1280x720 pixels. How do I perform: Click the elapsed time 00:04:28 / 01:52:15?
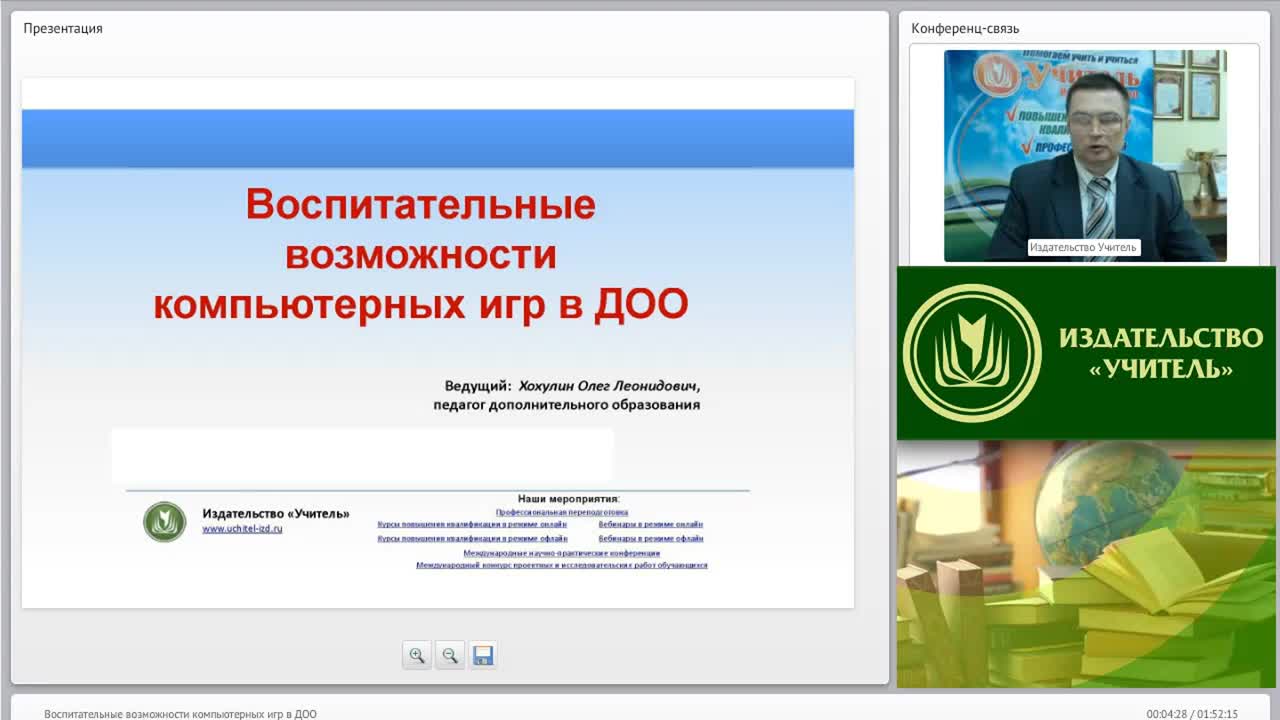(1192, 714)
